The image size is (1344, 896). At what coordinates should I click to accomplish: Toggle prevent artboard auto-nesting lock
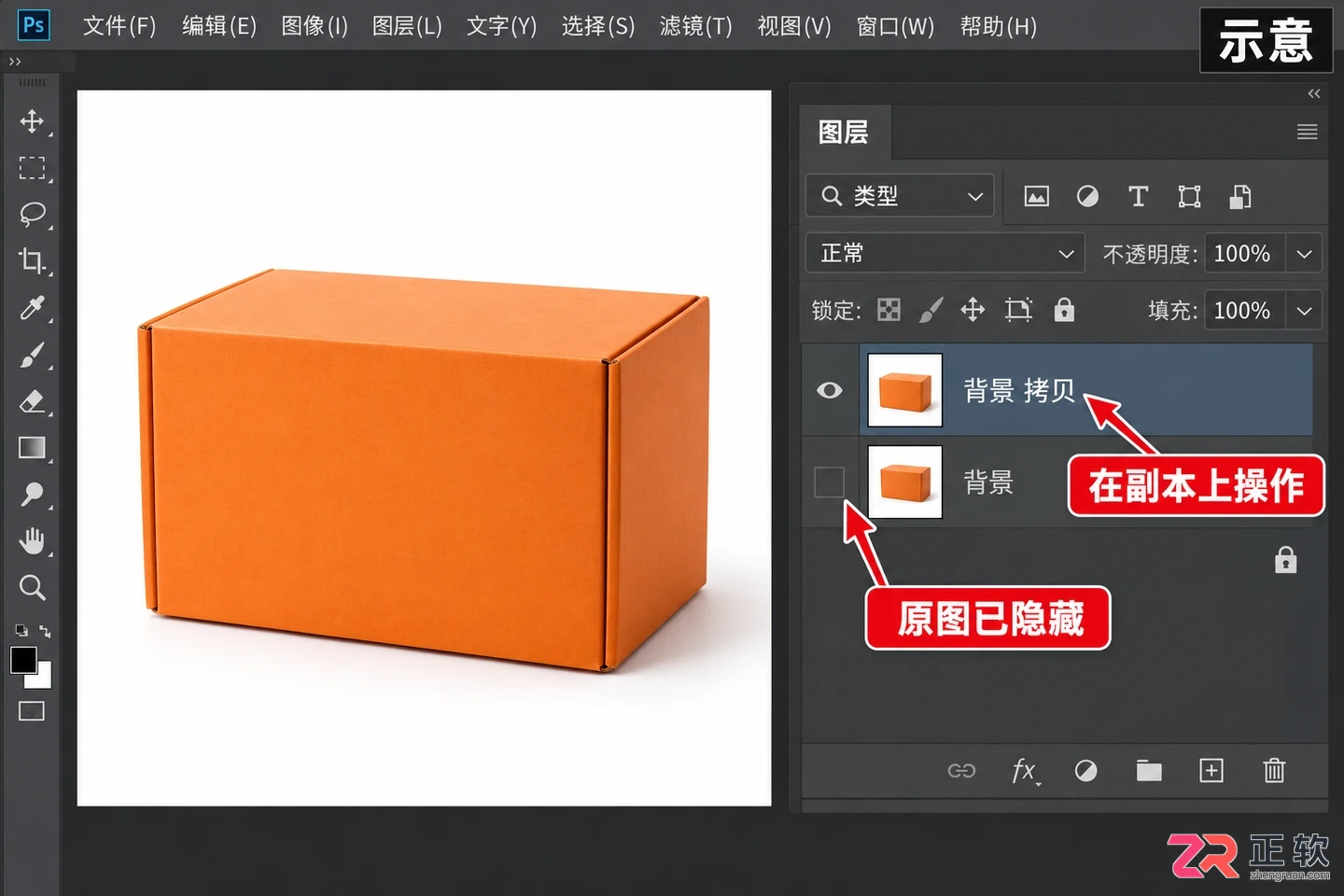point(1018,310)
